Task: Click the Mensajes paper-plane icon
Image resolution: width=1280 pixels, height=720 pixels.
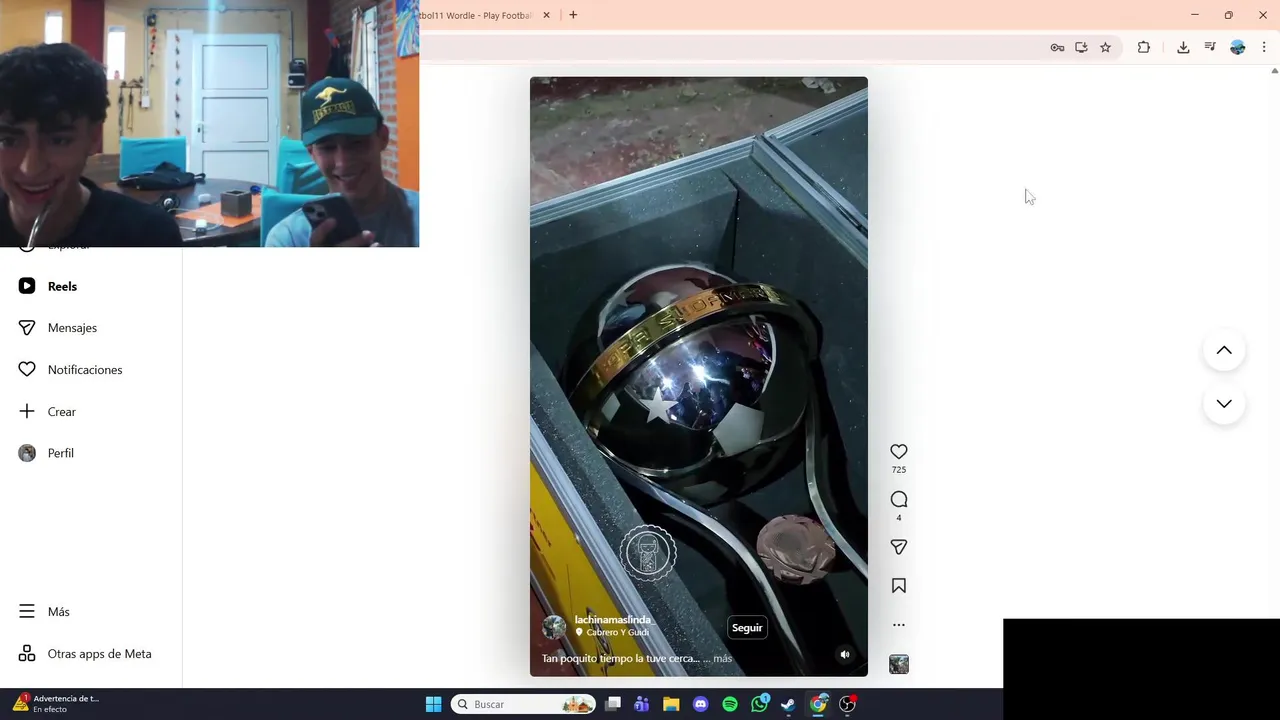Action: [27, 328]
